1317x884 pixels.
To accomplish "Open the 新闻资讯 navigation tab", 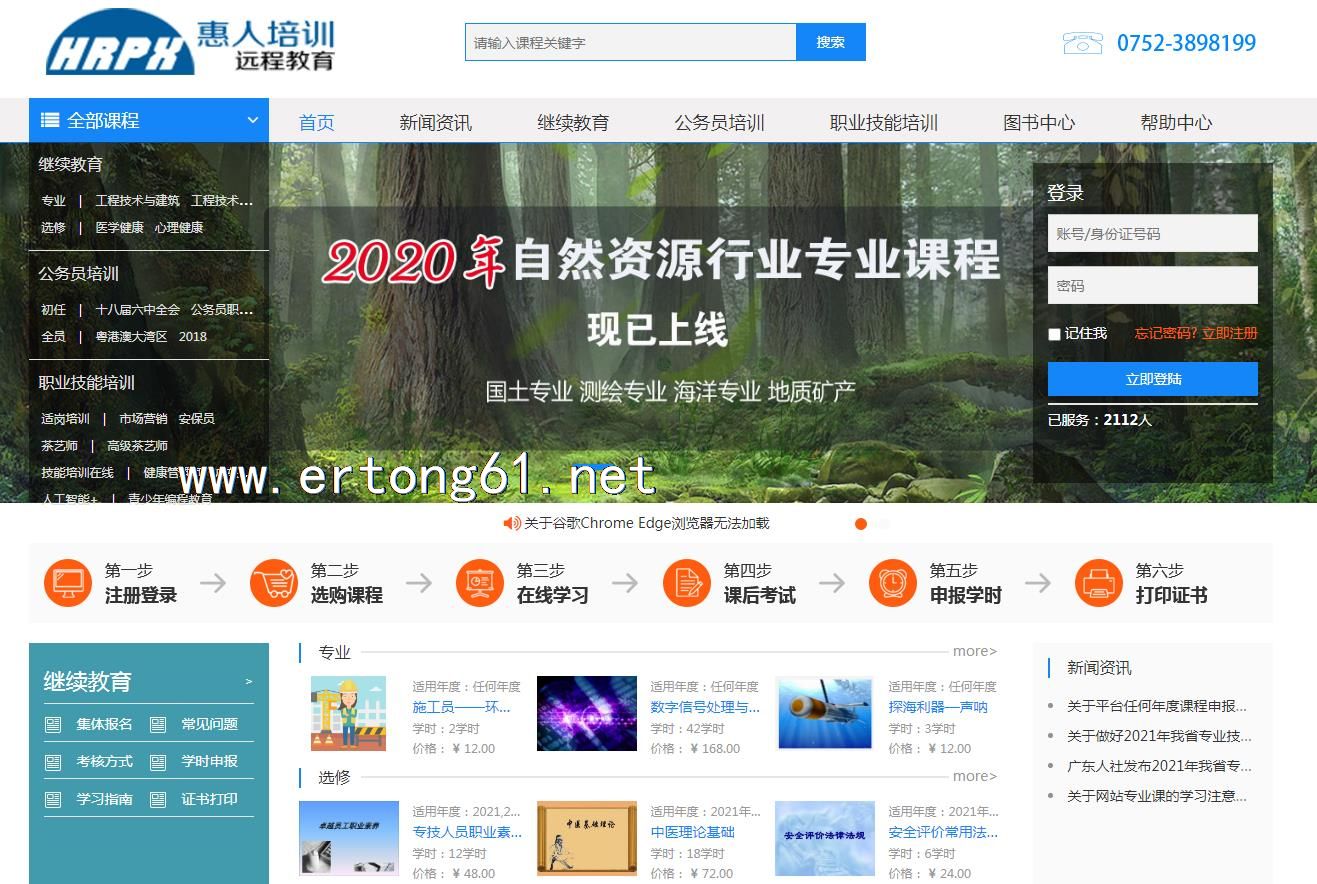I will [x=435, y=122].
